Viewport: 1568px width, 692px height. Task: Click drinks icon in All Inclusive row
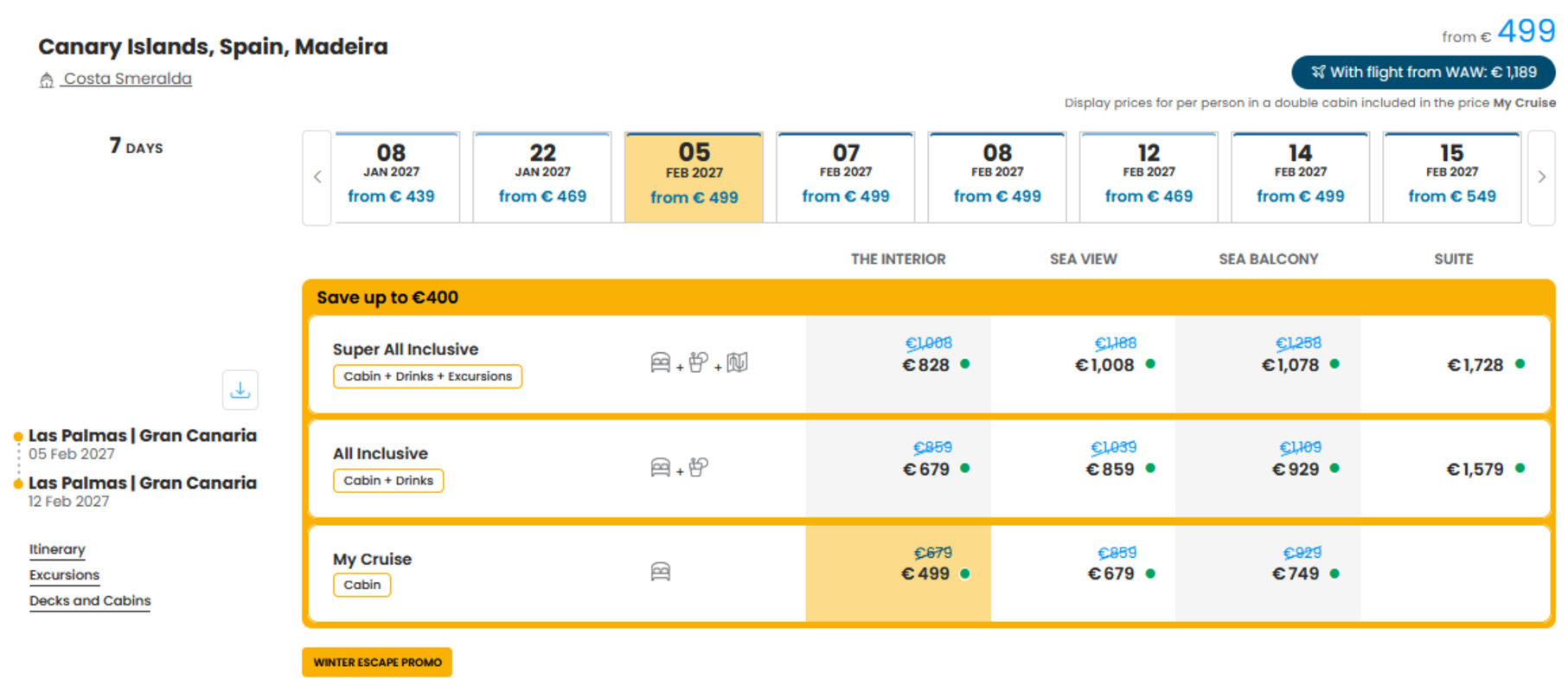pyautogui.click(x=699, y=467)
